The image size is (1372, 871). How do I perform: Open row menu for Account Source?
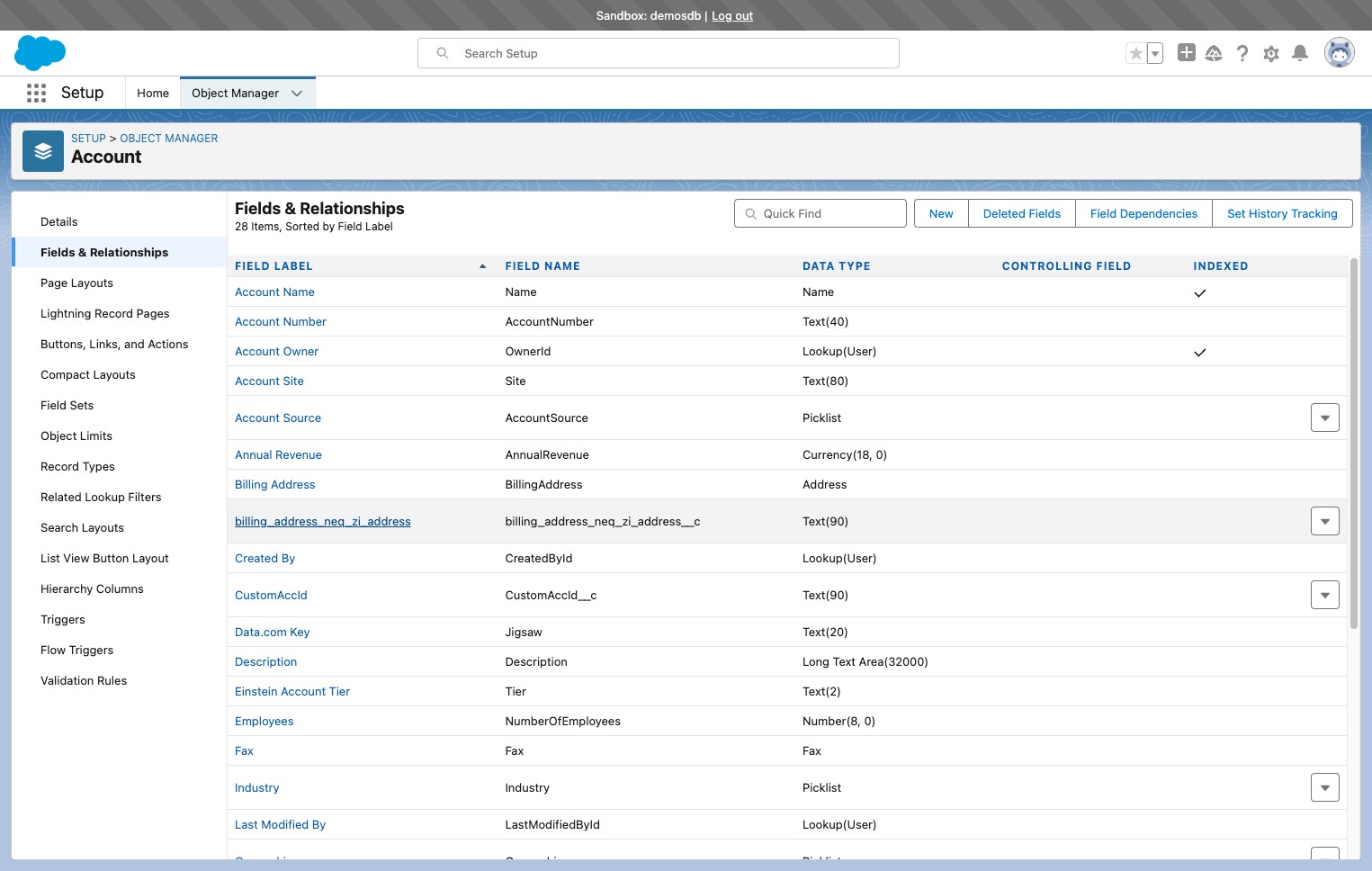click(x=1325, y=418)
